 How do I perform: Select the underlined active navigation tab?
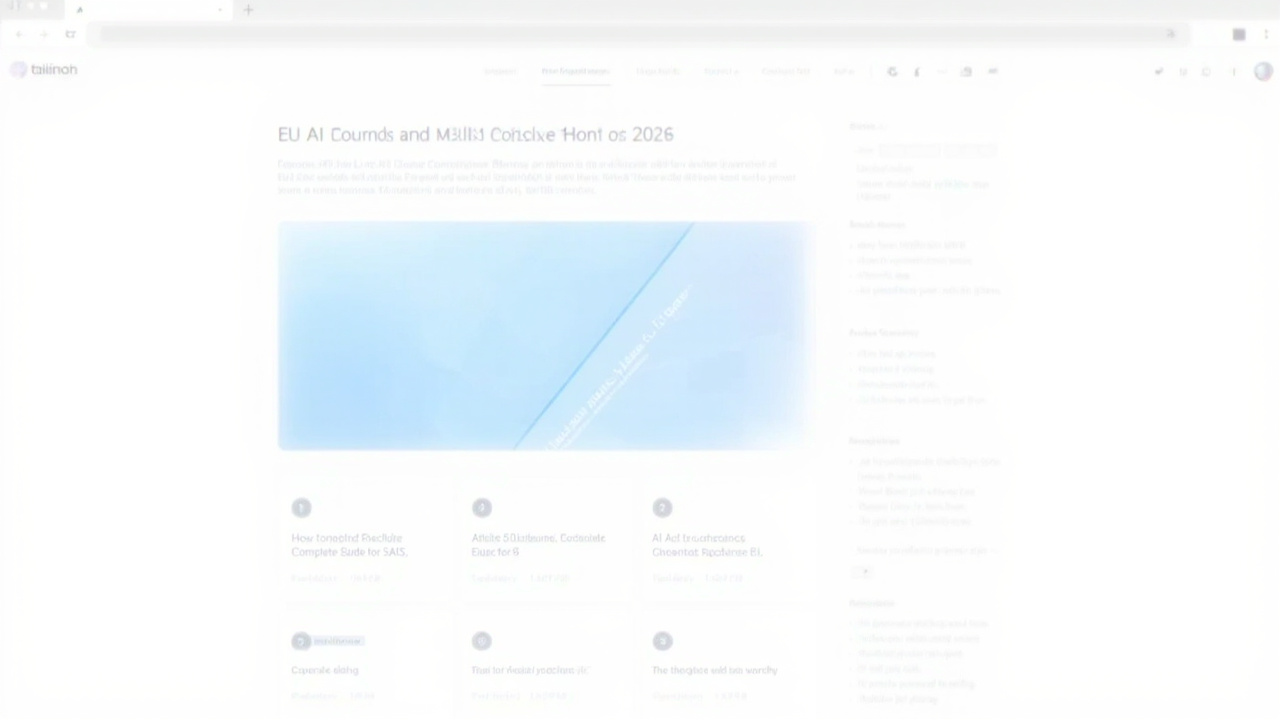click(x=575, y=71)
